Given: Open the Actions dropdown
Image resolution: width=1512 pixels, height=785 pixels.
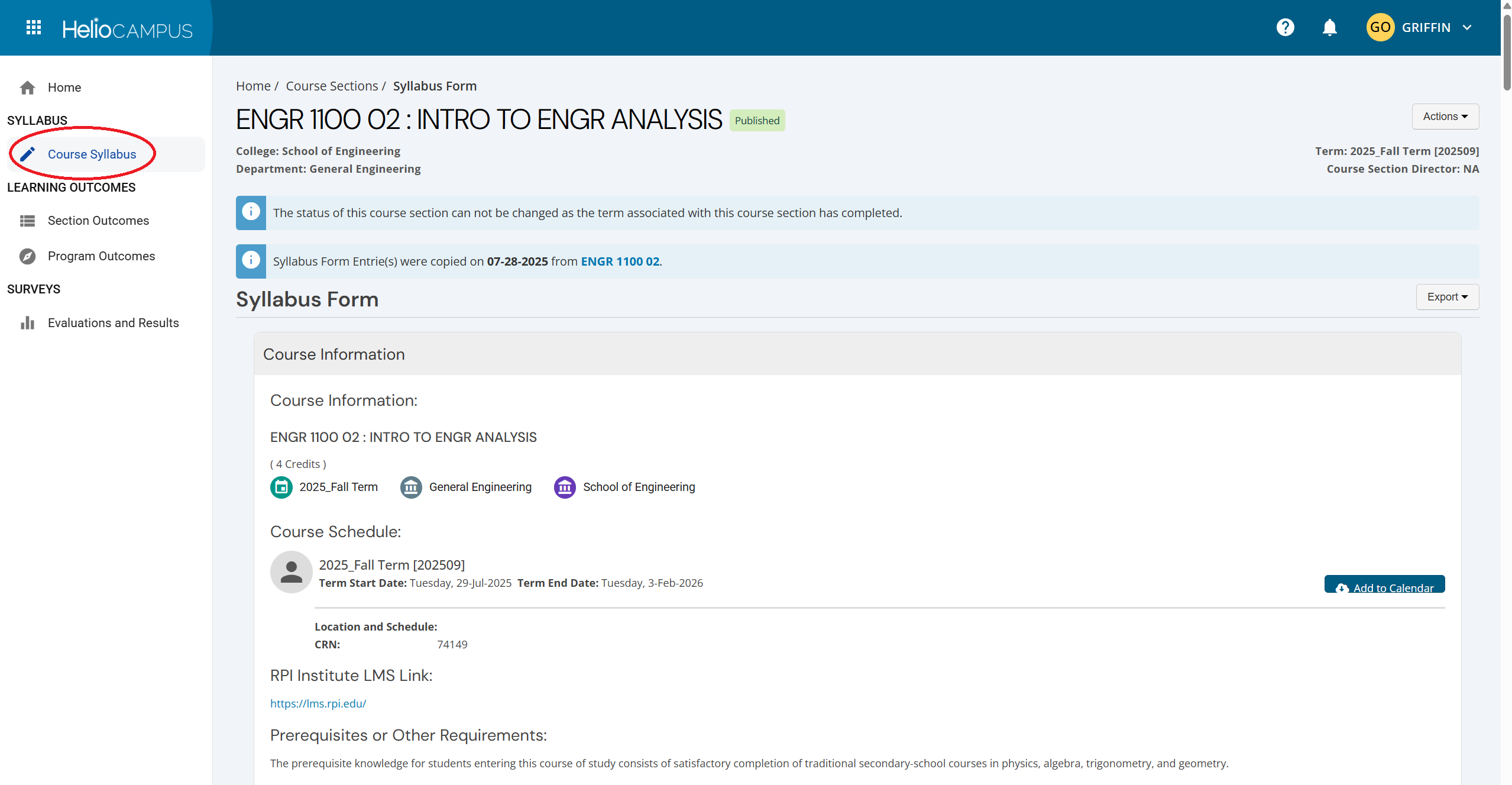Looking at the screenshot, I should (1445, 117).
